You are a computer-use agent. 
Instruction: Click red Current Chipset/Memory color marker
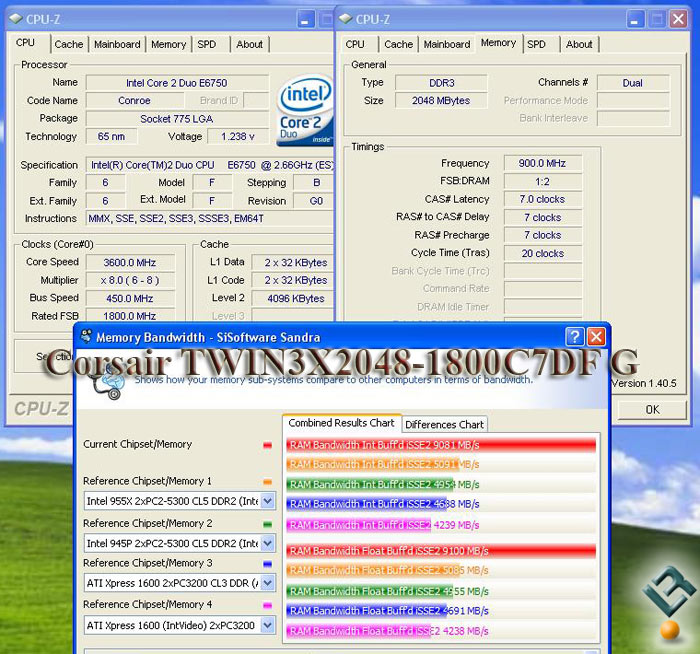(x=267, y=445)
